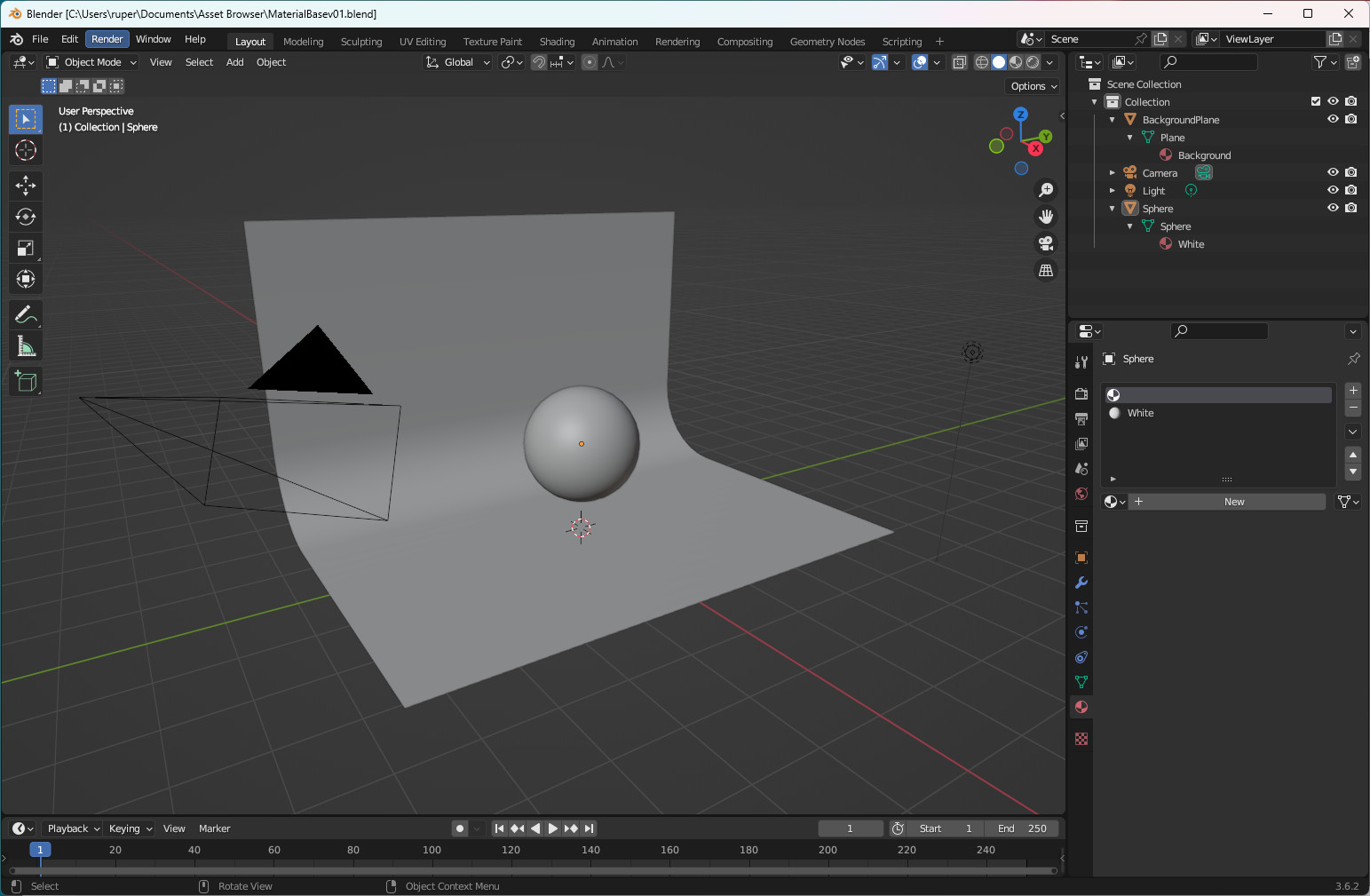
Task: Open Scene properties tab
Action: click(1081, 468)
